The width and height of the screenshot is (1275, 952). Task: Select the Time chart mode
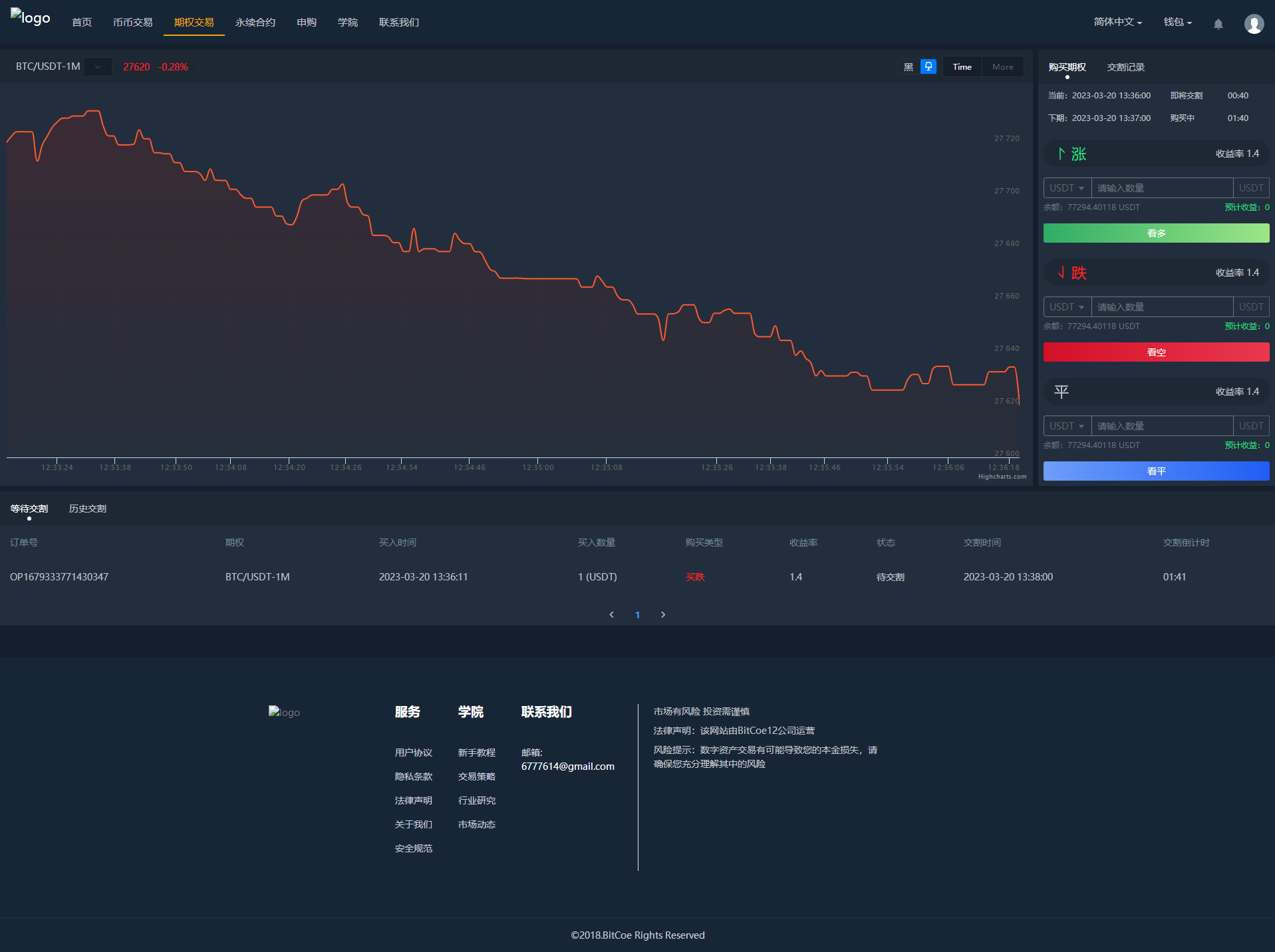pos(962,66)
